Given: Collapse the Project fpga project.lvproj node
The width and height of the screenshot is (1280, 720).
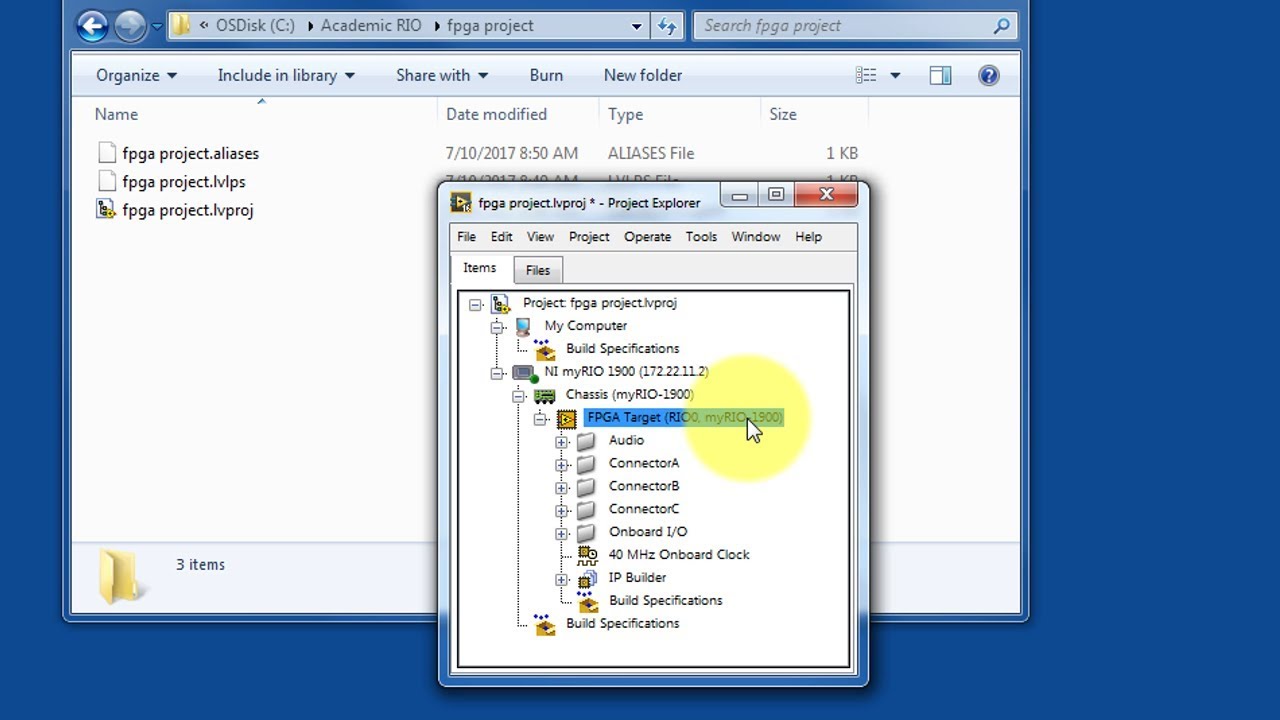Looking at the screenshot, I should click(x=476, y=304).
